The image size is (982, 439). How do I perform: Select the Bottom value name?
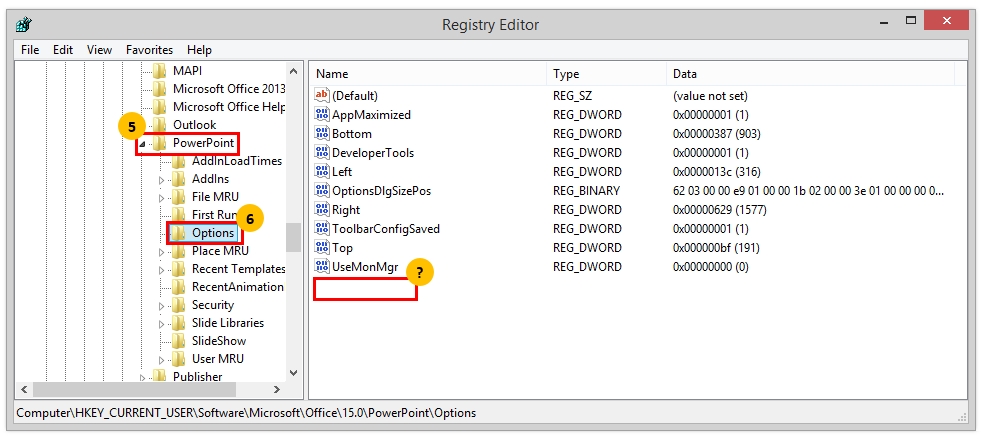pyautogui.click(x=351, y=133)
